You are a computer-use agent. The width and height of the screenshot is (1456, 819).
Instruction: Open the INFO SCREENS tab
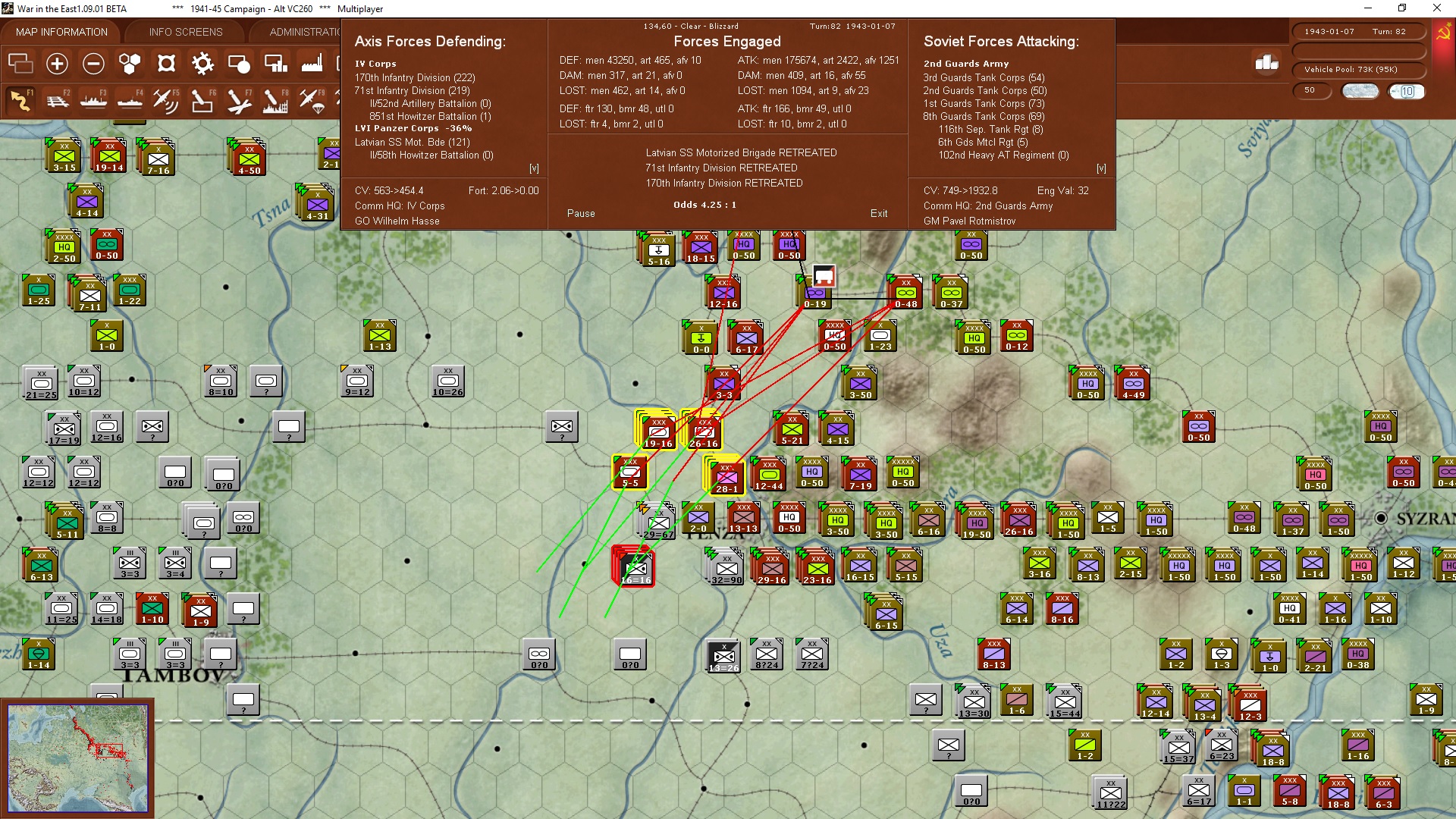184,32
